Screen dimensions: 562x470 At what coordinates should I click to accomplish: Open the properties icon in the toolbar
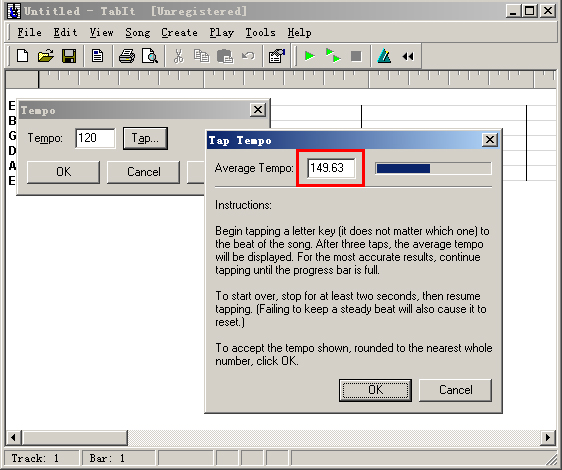tap(277, 56)
